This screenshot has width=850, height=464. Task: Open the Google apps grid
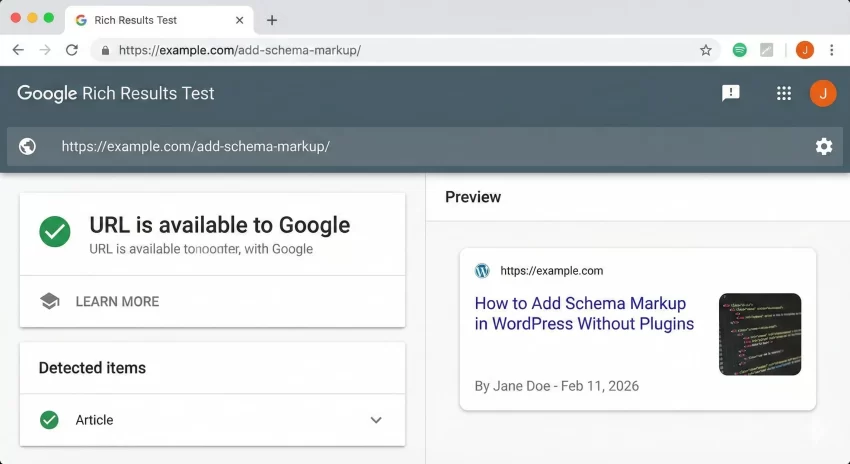[x=784, y=93]
